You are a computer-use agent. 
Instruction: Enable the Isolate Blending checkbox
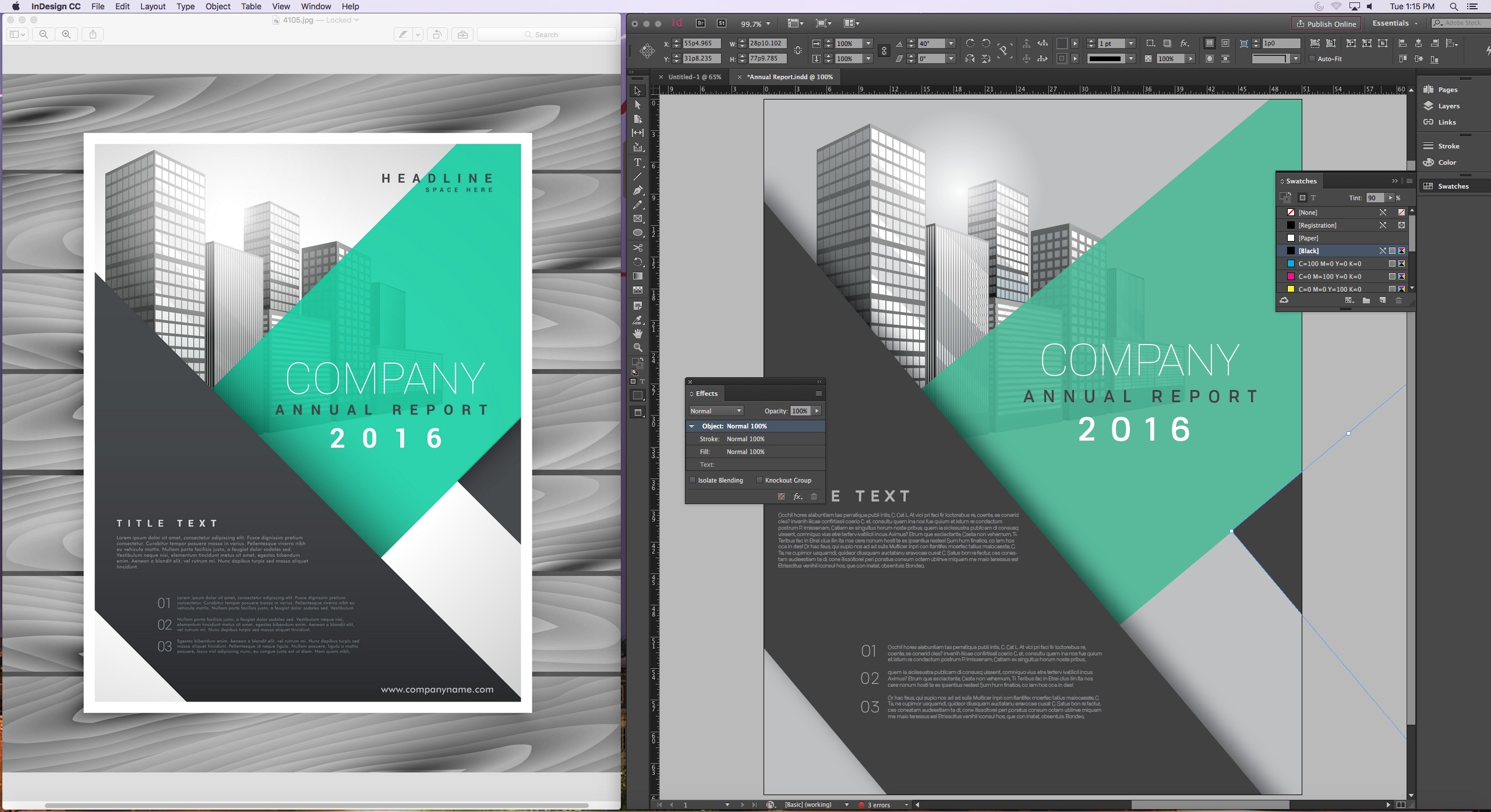692,480
